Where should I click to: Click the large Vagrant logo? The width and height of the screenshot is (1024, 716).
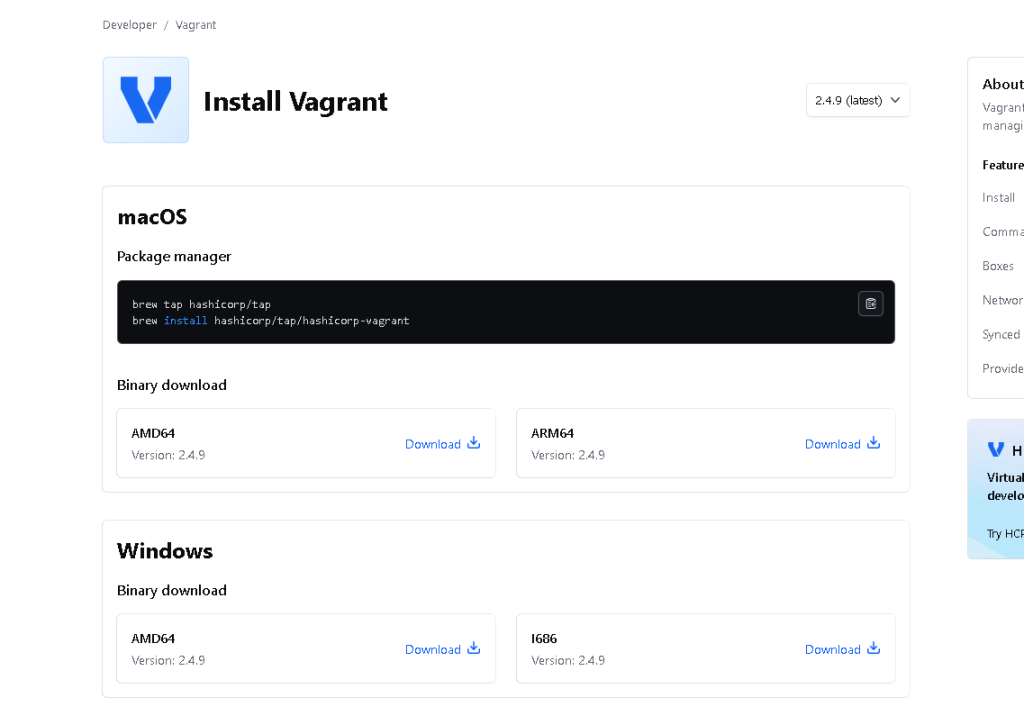[146, 100]
